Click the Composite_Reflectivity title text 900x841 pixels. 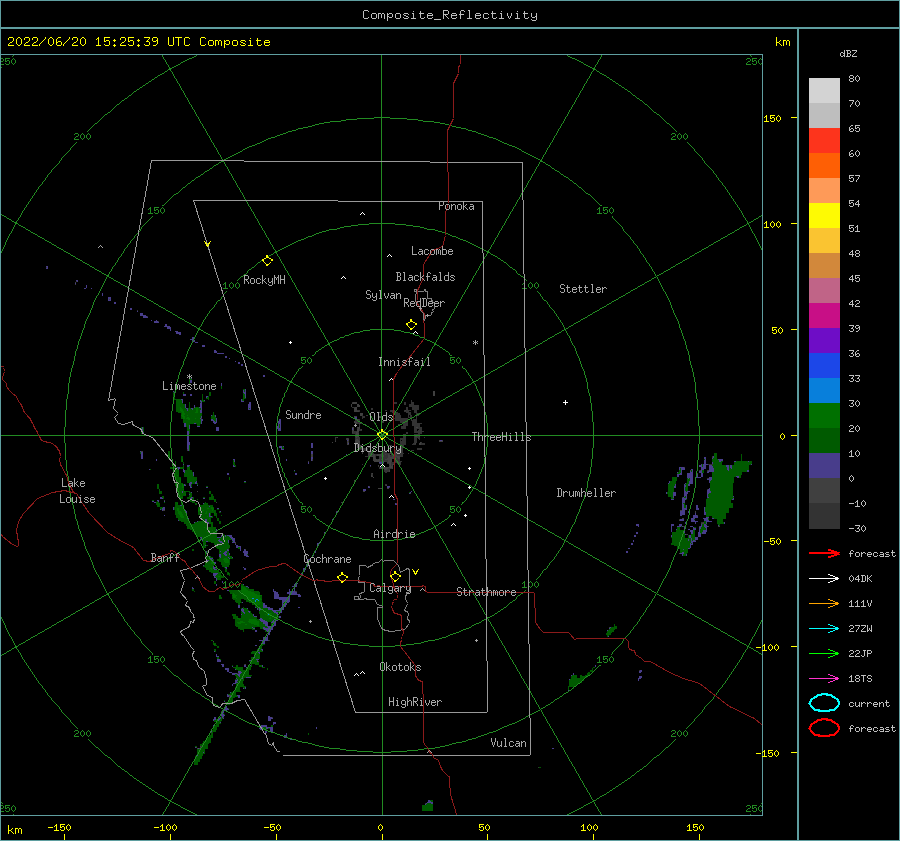pyautogui.click(x=450, y=15)
